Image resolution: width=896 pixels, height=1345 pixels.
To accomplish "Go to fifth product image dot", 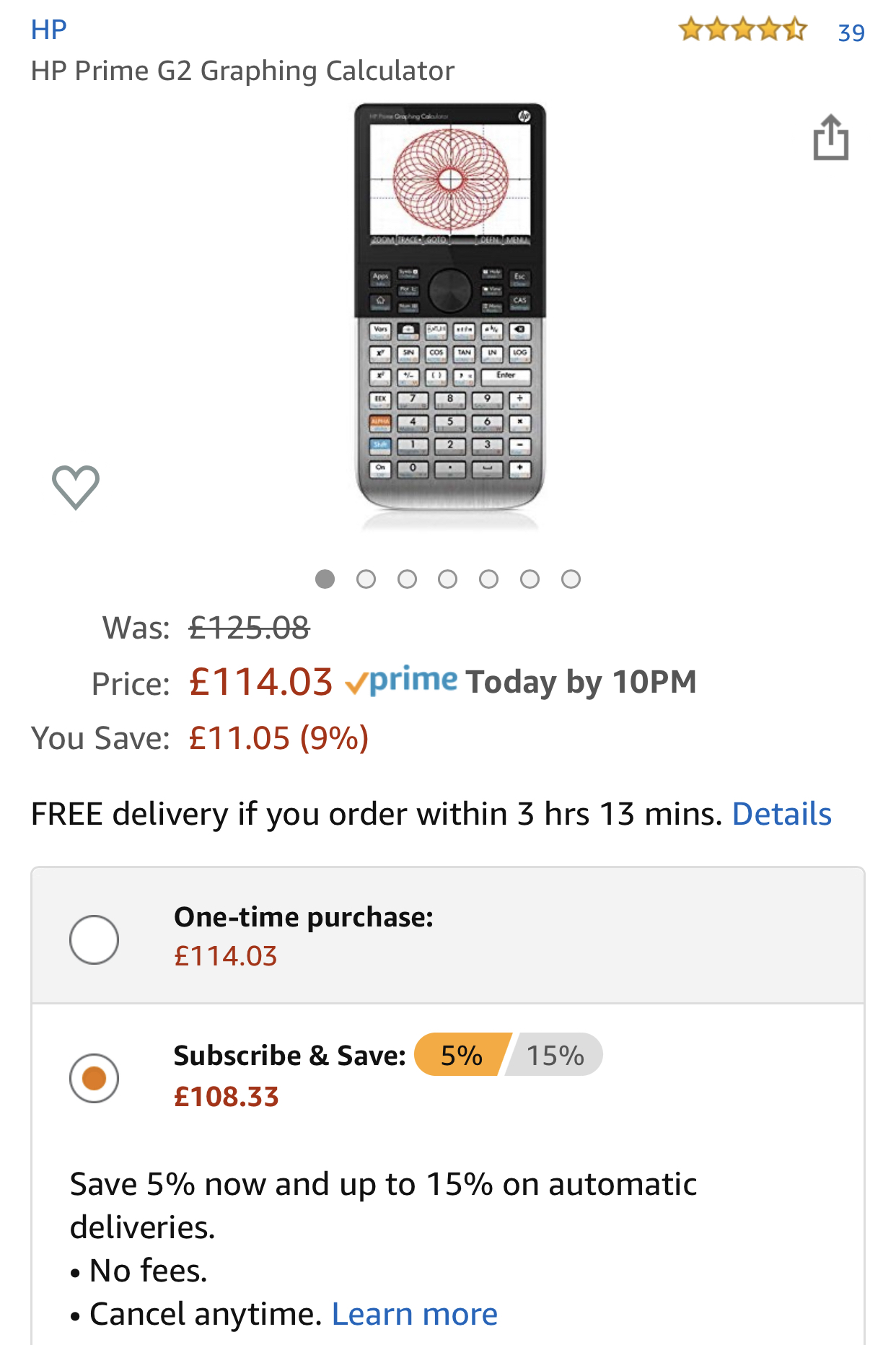I will point(489,579).
